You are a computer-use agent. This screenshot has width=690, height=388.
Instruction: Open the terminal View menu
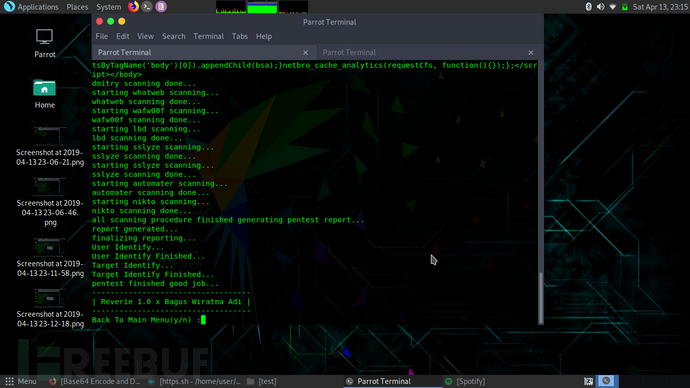(x=145, y=36)
